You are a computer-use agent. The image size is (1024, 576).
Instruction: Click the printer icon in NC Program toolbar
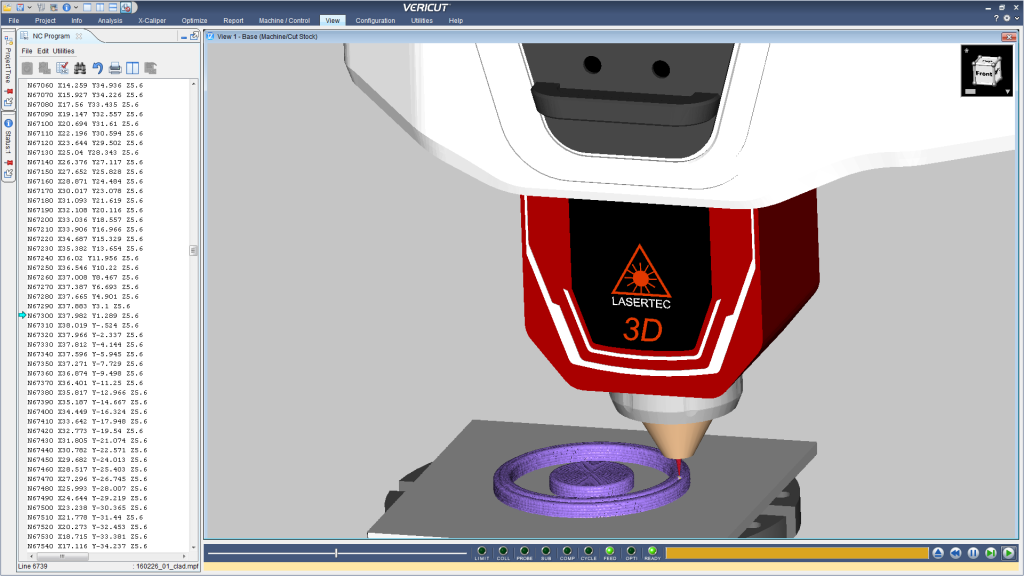point(115,68)
